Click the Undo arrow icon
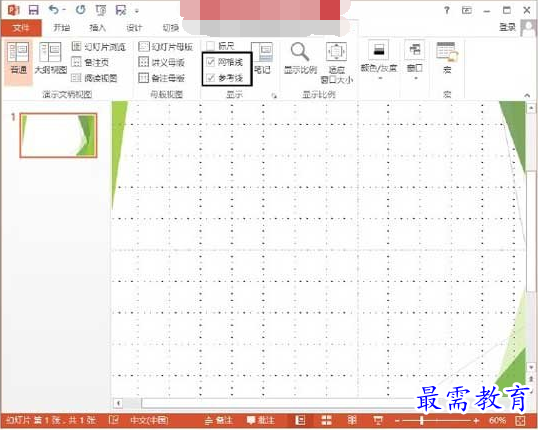 pos(54,10)
